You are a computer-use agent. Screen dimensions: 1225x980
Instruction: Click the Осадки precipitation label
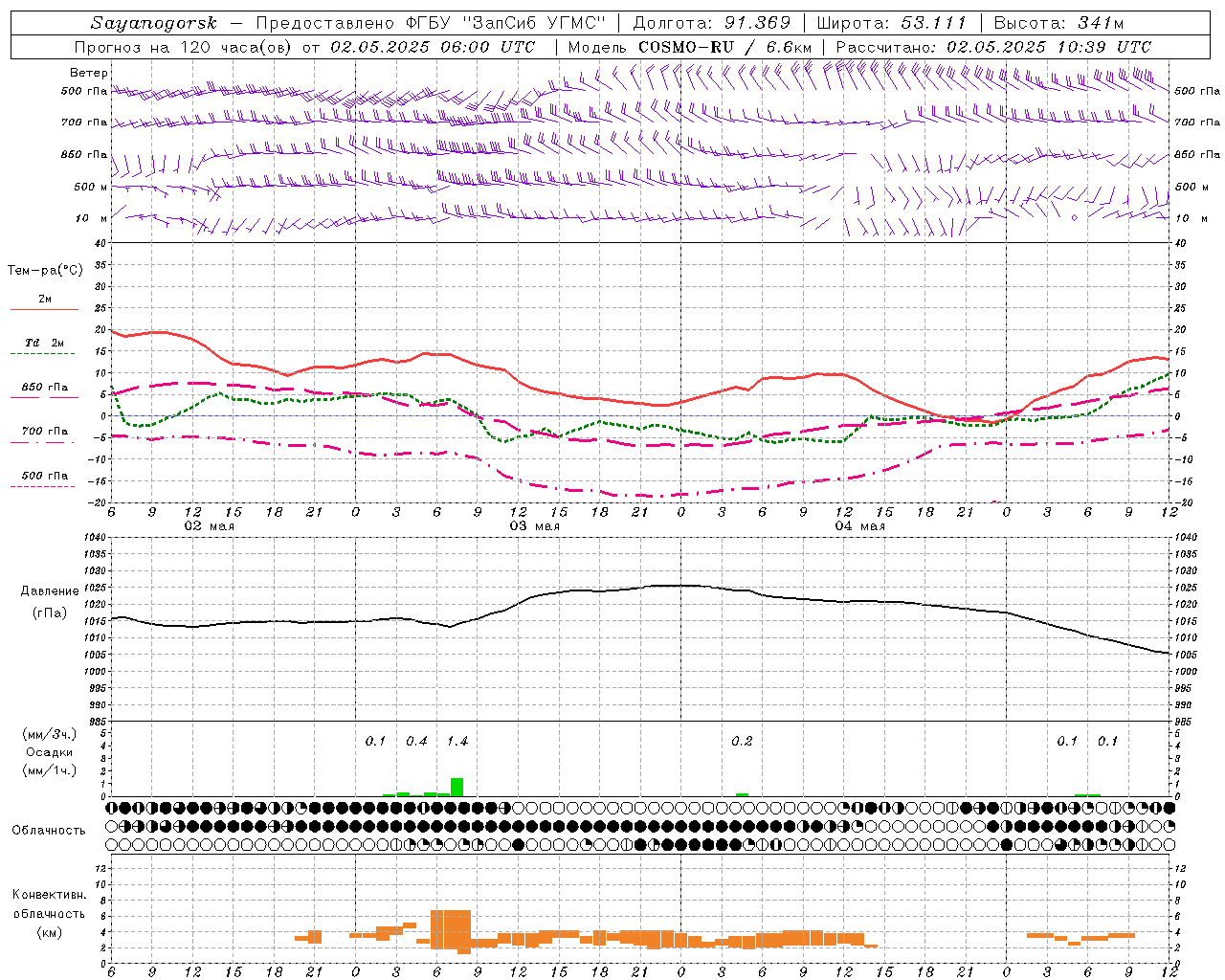50,752
